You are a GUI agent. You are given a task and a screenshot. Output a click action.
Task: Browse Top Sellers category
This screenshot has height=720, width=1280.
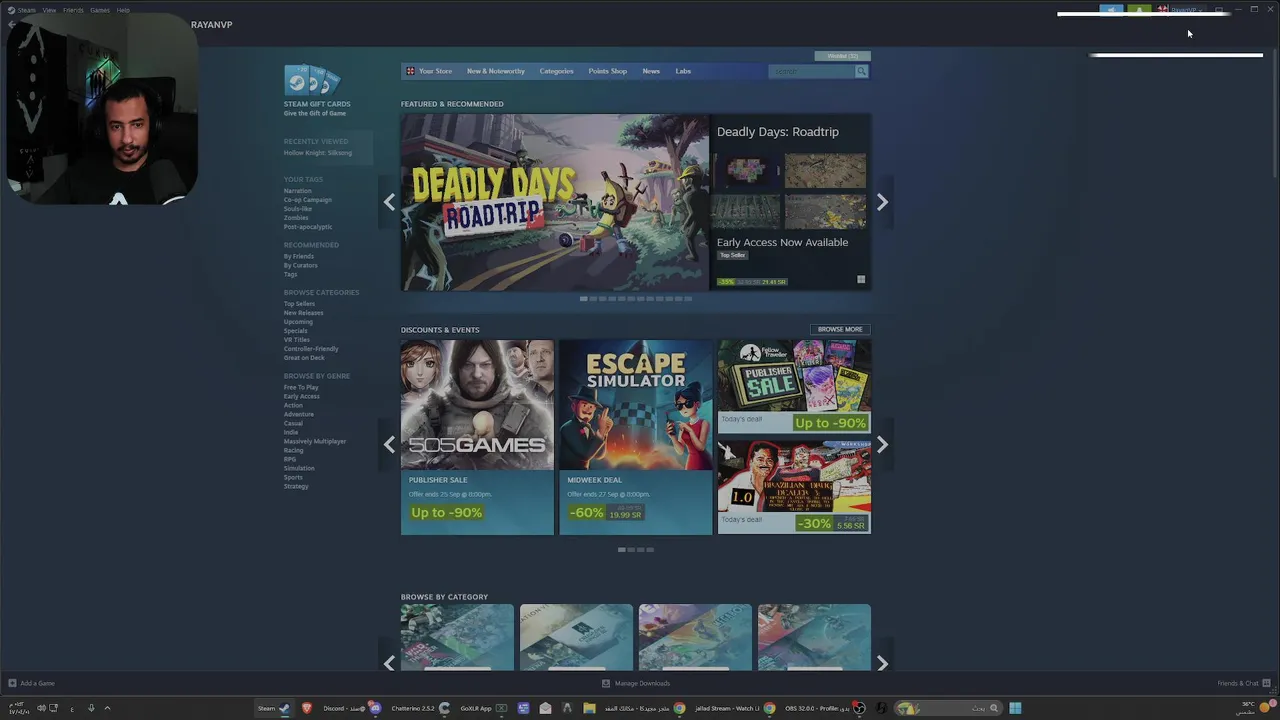tap(299, 304)
